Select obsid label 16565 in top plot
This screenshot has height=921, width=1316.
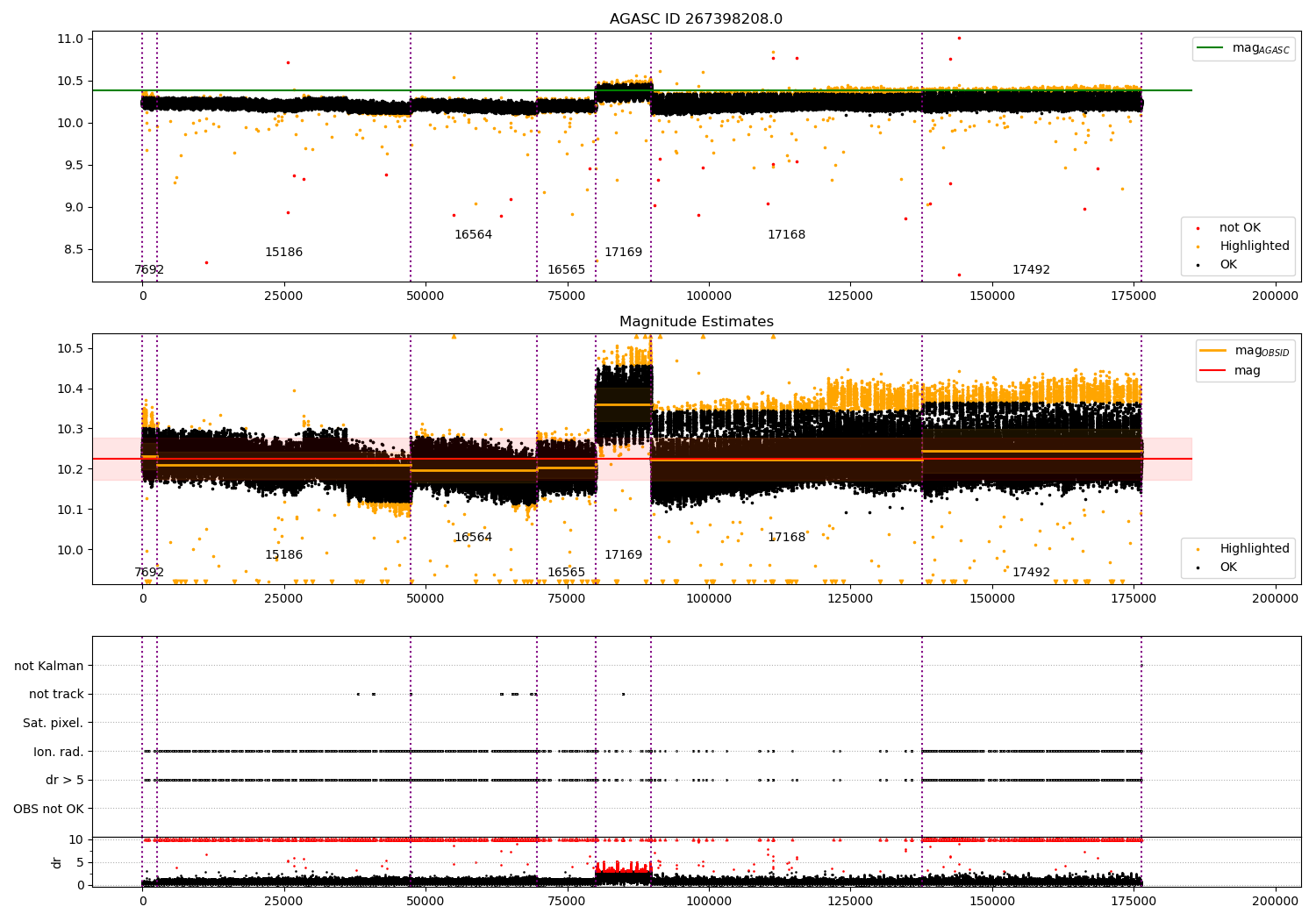(x=566, y=270)
